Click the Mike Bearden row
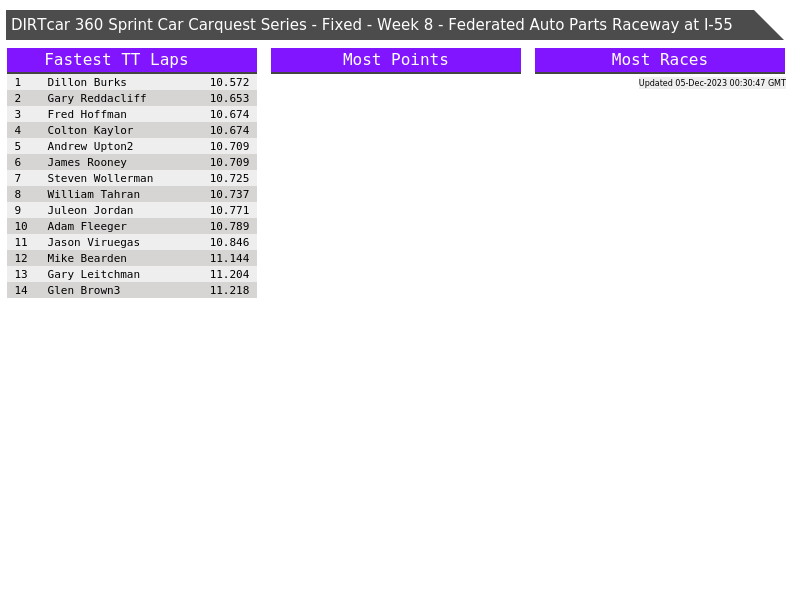 [x=87, y=258]
